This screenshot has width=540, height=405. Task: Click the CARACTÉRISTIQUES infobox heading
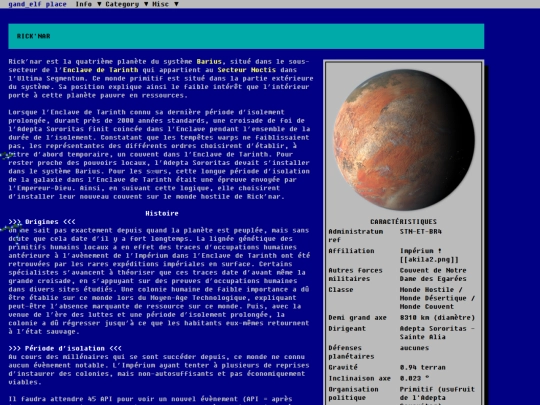403,221
